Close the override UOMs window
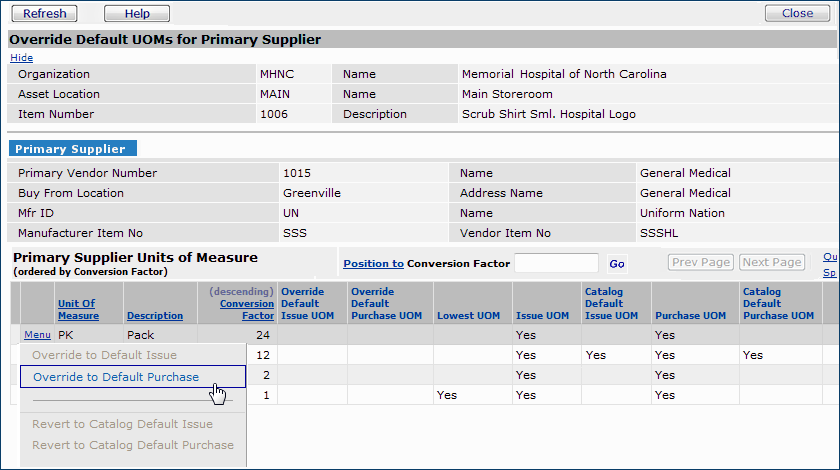This screenshot has width=840, height=470. coord(797,13)
